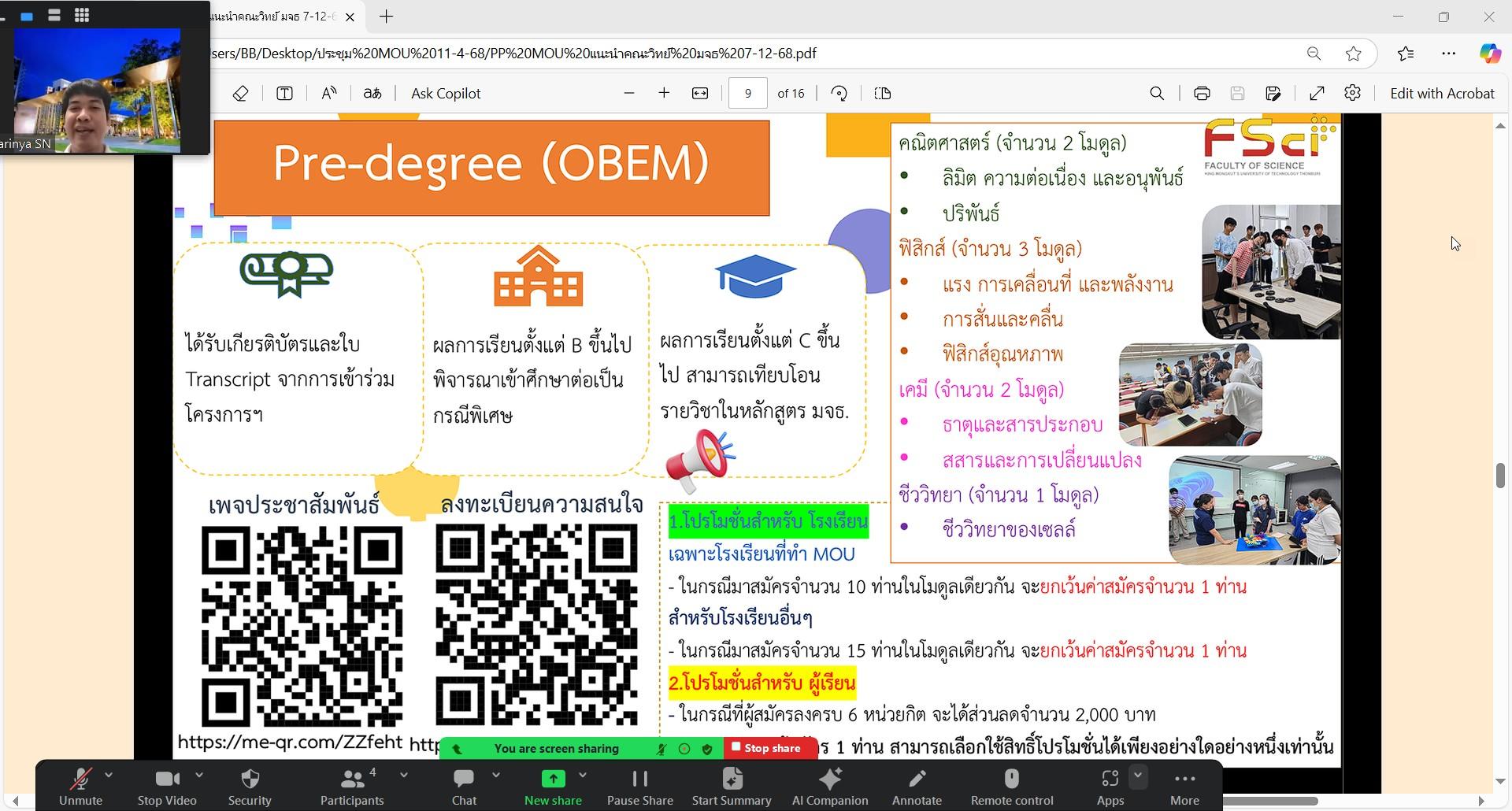Click the PDF find search icon

(1157, 93)
